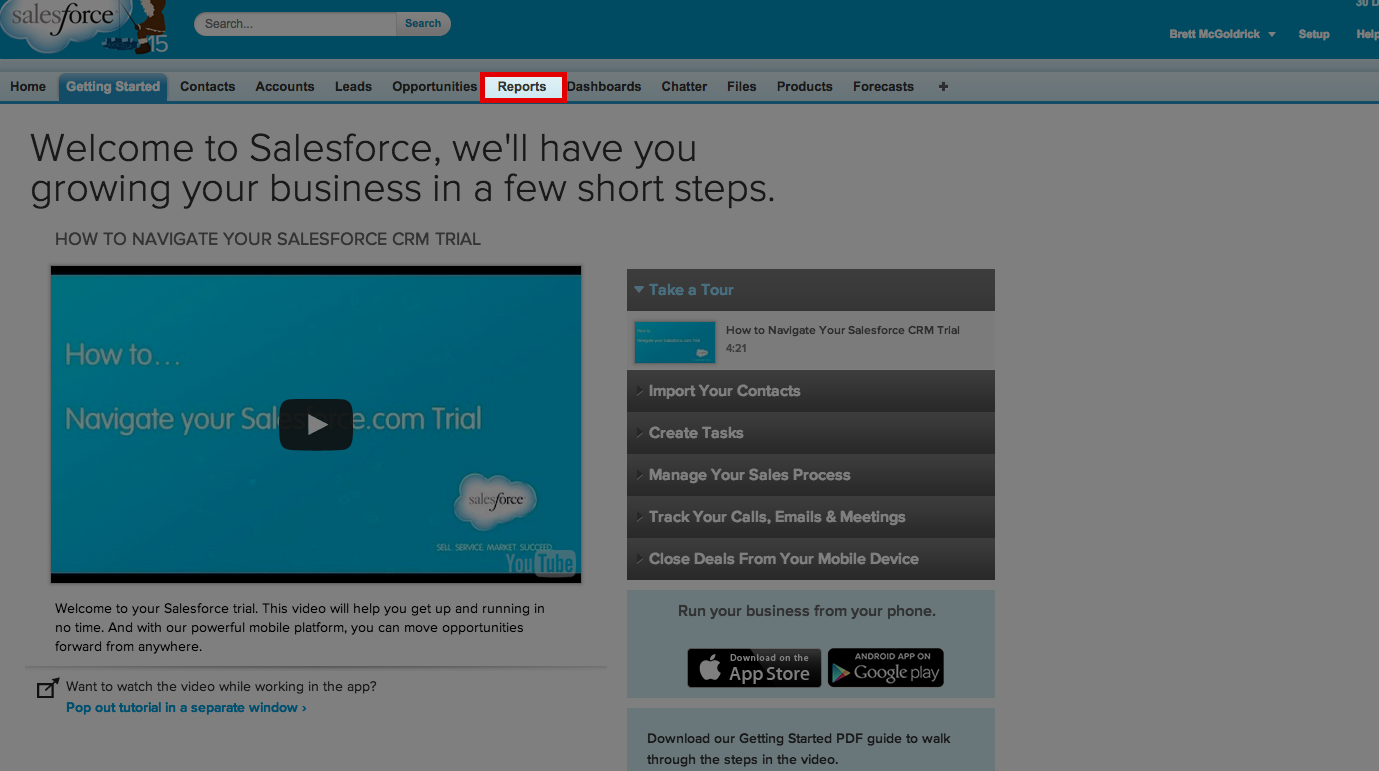Open the Products tab
The image size is (1379, 771).
pos(805,87)
